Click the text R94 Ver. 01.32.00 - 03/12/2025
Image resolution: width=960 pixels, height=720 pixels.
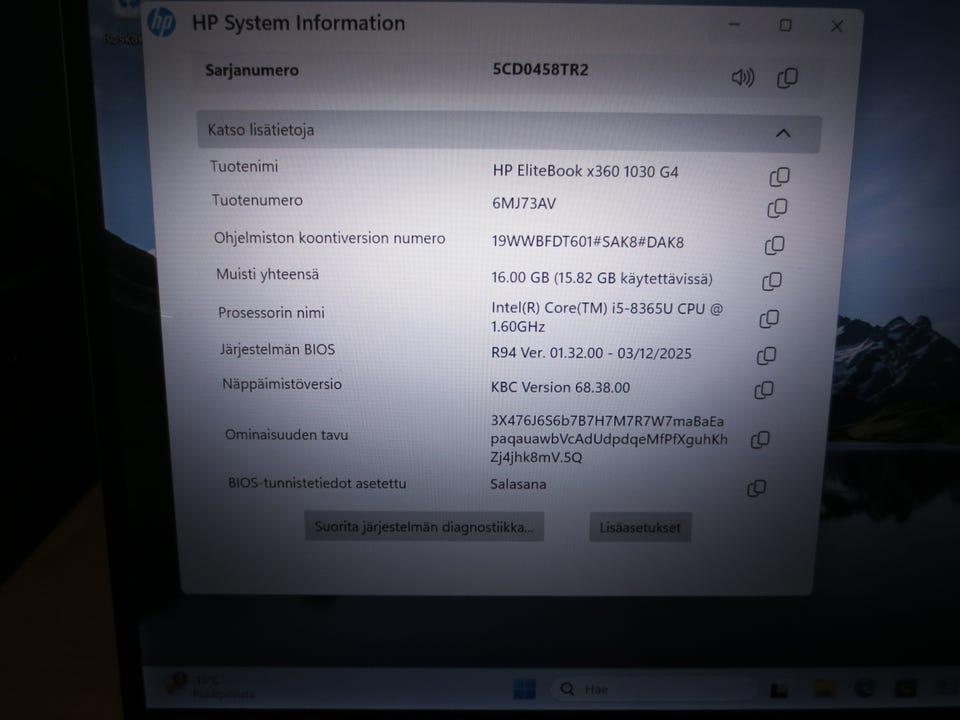(x=591, y=353)
